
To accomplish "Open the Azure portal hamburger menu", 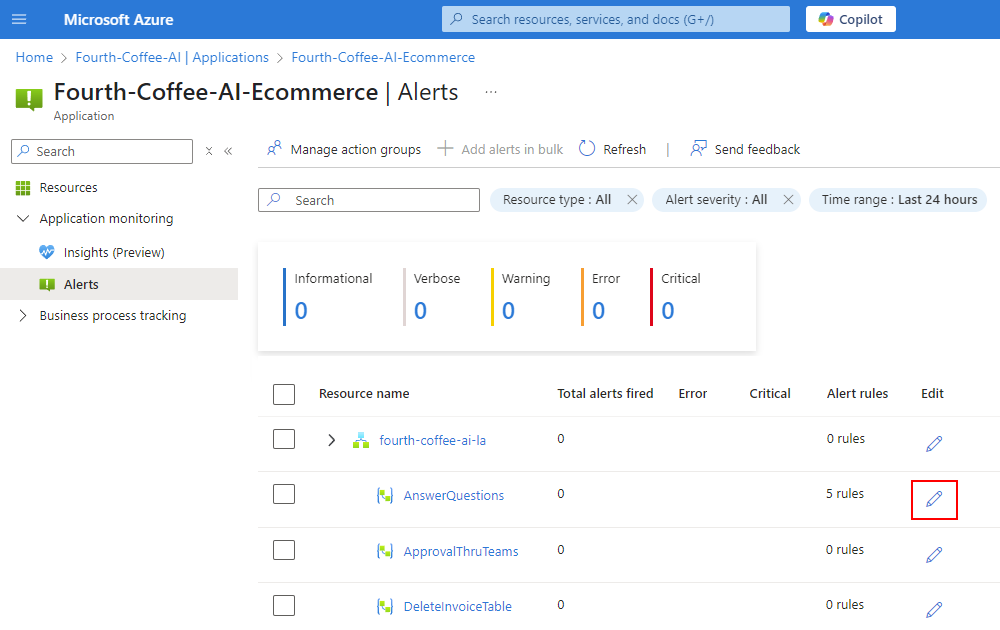I will [x=19, y=20].
